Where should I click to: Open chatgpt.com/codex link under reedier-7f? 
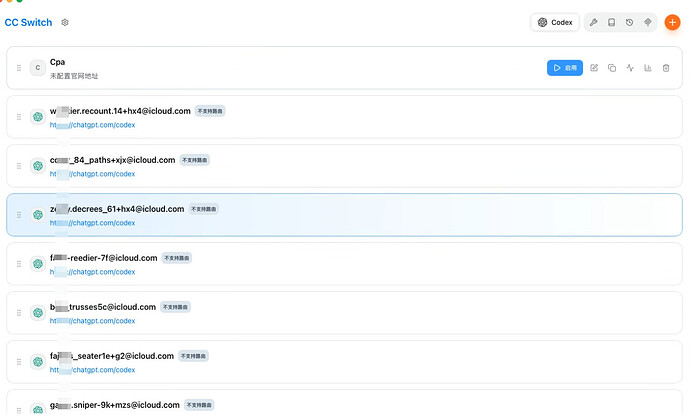click(92, 272)
